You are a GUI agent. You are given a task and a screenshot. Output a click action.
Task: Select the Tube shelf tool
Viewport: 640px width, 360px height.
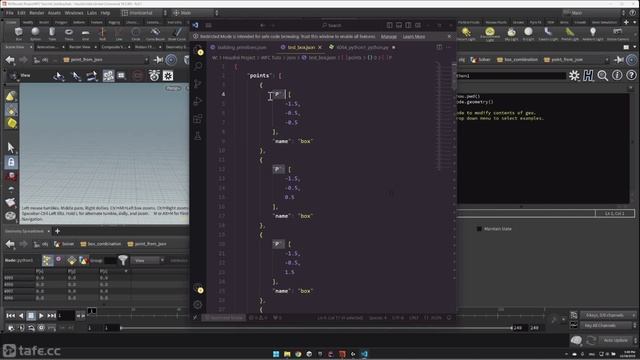[x=52, y=33]
